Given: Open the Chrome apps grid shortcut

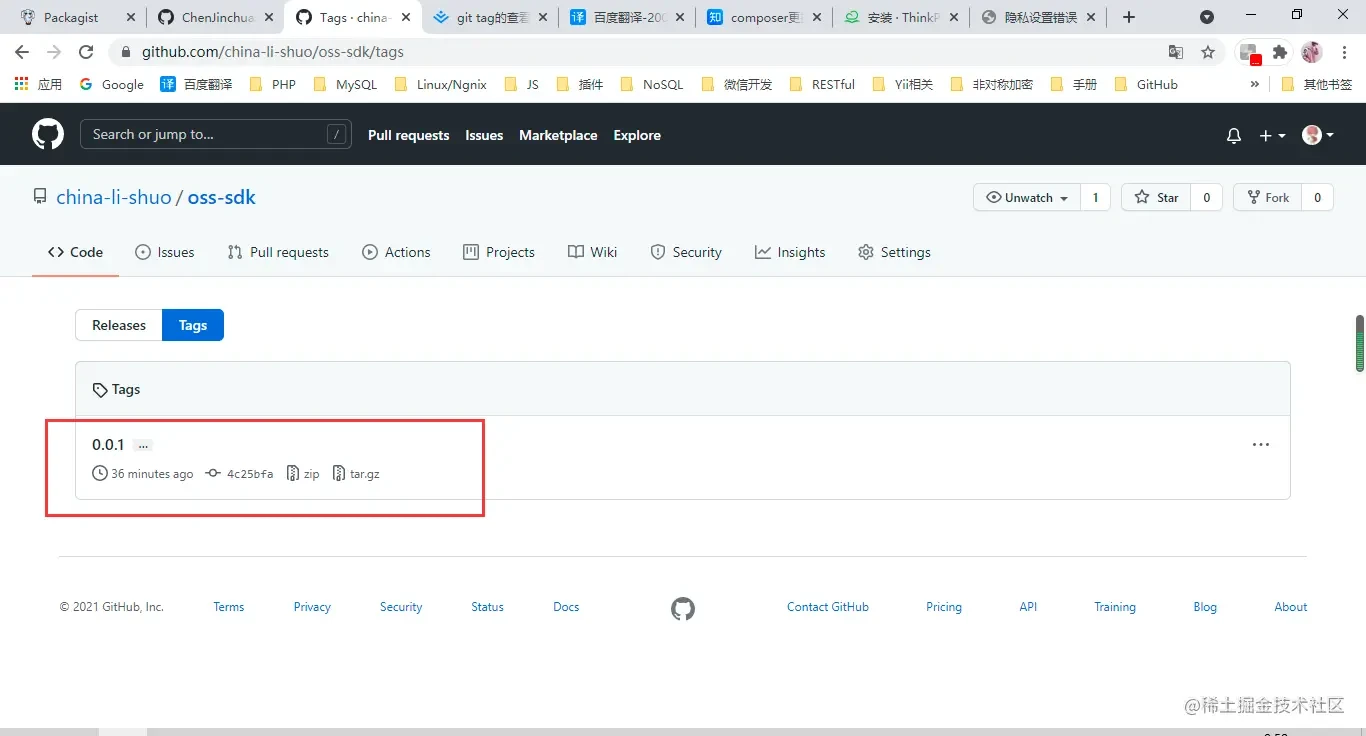Looking at the screenshot, I should point(22,84).
